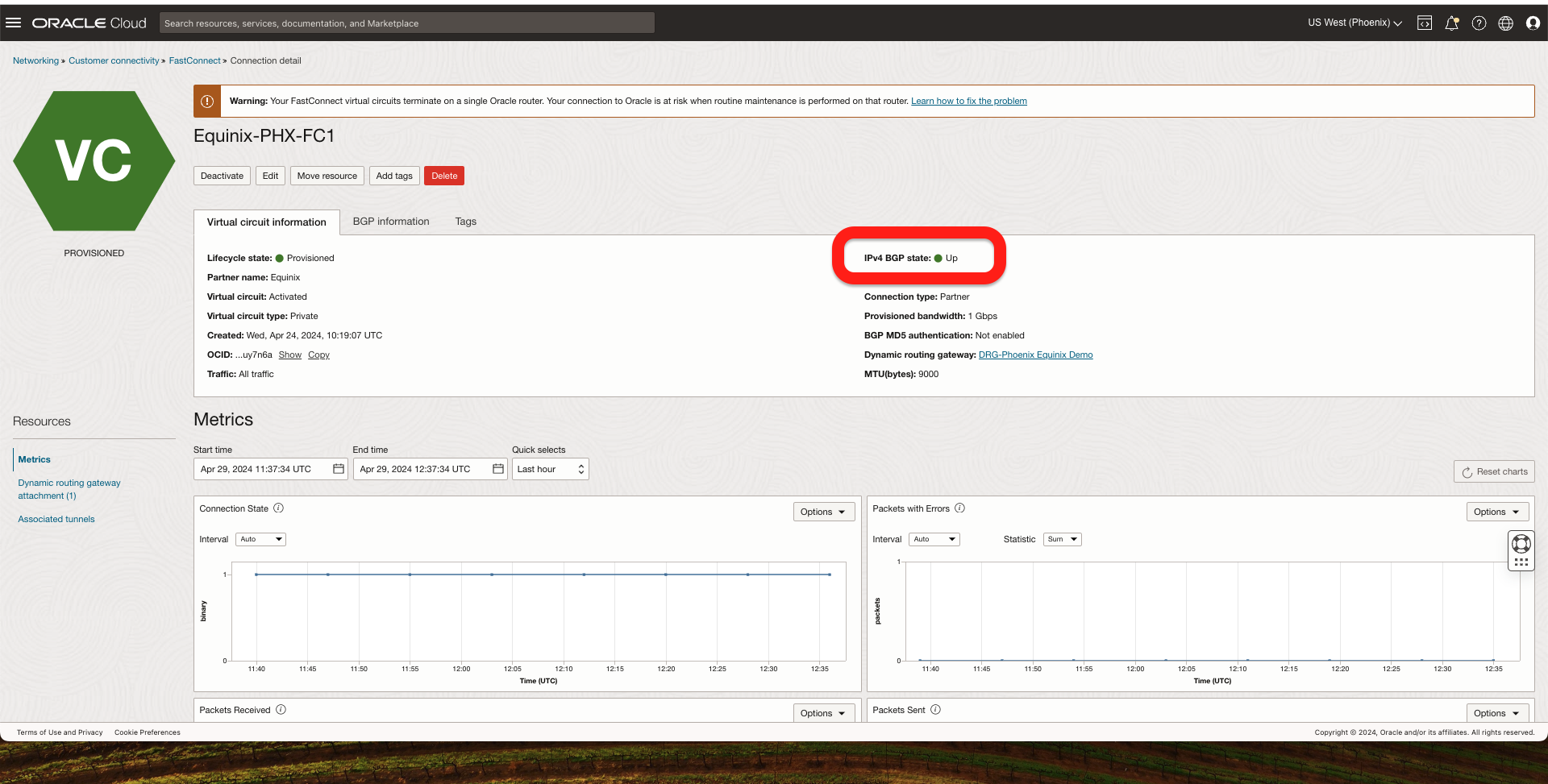Click the Deactivate button
The height and width of the screenshot is (784, 1548).
point(221,175)
